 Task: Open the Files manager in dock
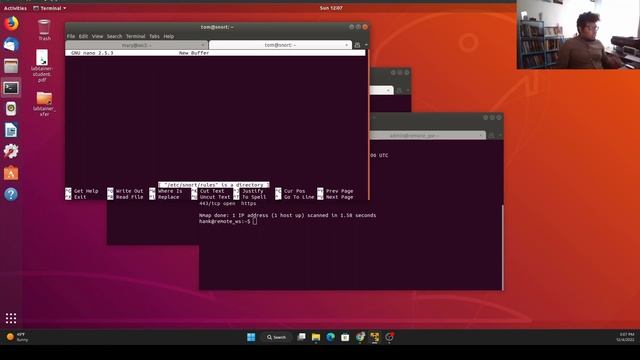coord(11,66)
